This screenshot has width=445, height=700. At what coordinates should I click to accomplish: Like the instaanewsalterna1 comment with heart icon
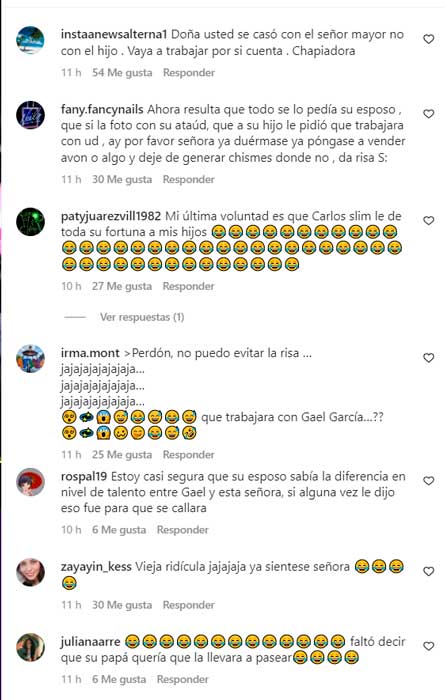coord(428,39)
